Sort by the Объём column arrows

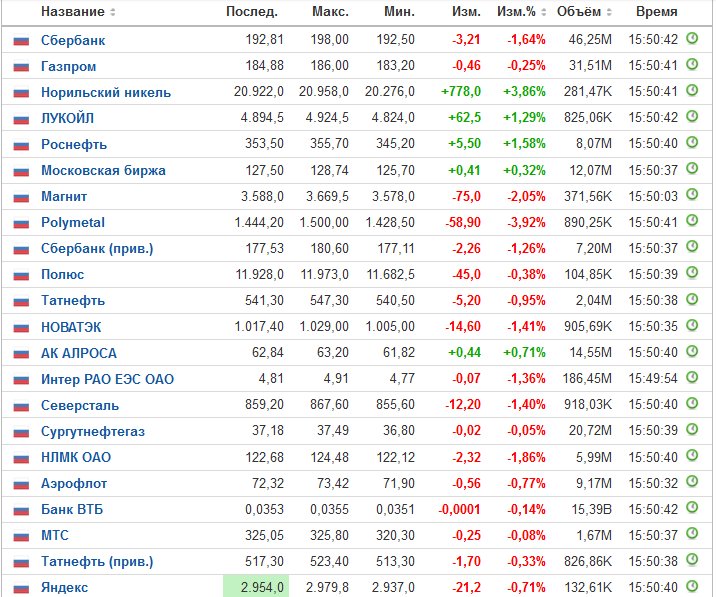pos(609,12)
